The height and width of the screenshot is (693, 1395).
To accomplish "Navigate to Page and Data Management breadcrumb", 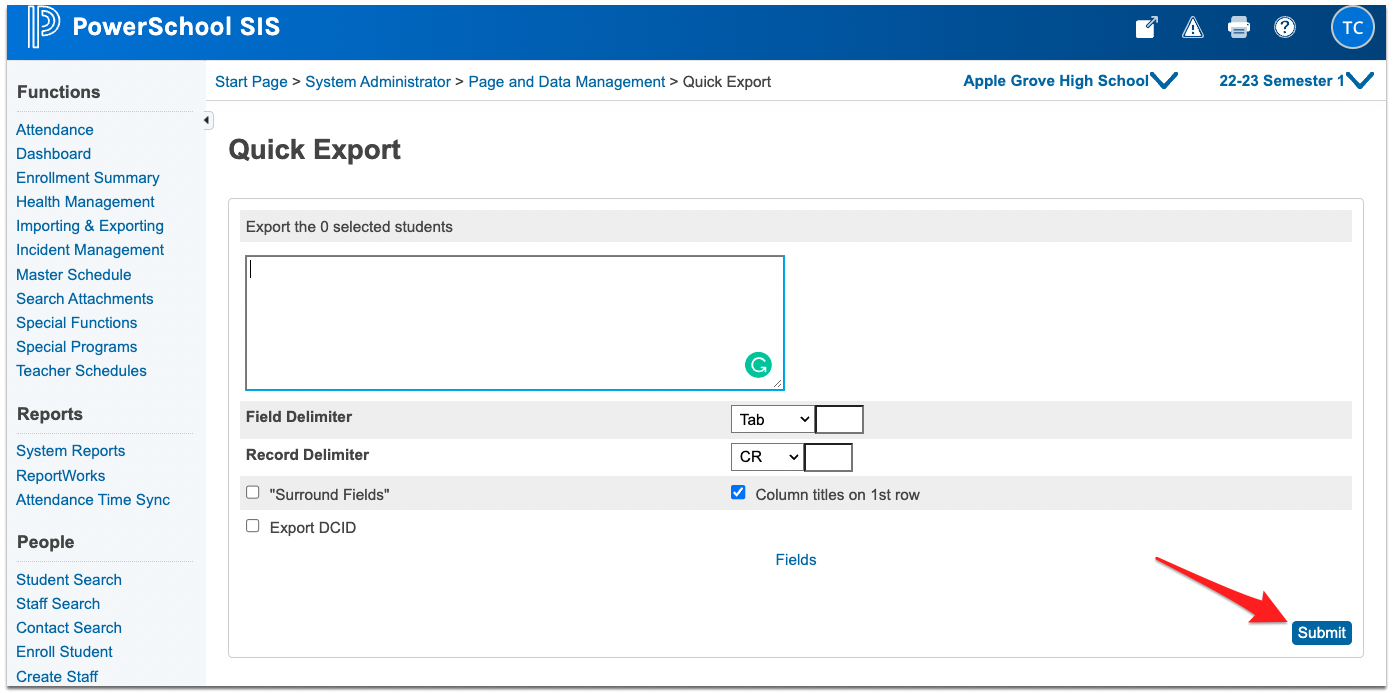I will point(566,81).
